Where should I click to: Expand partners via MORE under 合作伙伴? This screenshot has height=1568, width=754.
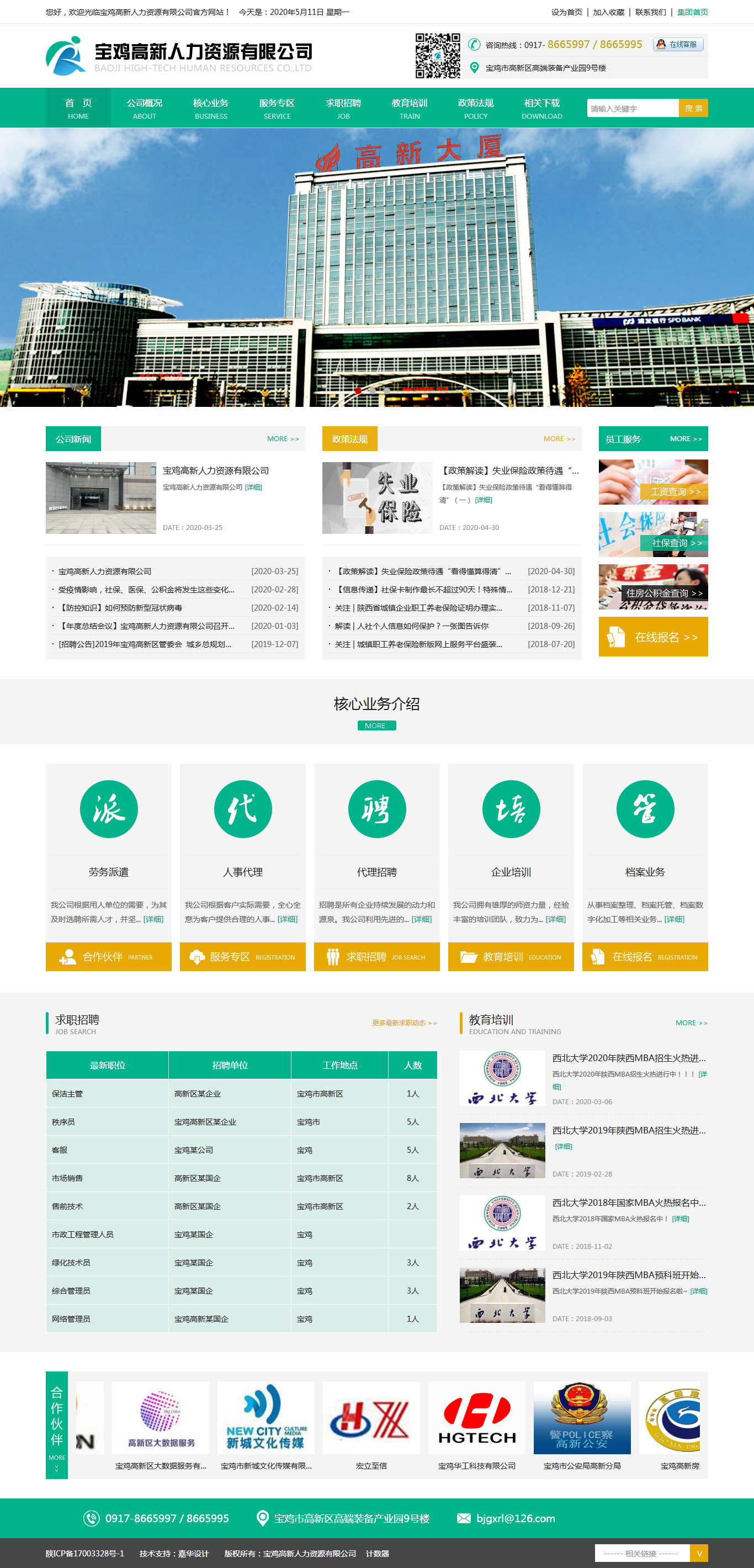(x=57, y=1462)
